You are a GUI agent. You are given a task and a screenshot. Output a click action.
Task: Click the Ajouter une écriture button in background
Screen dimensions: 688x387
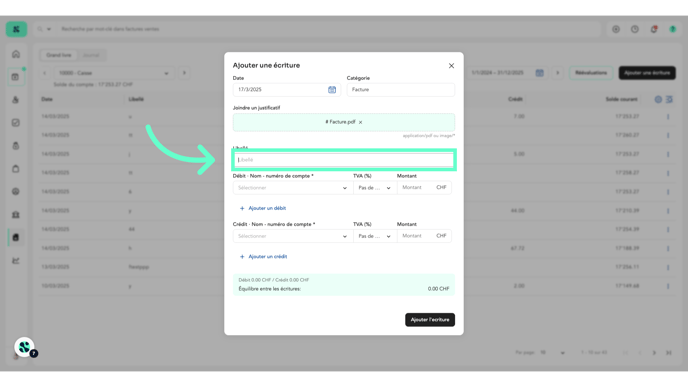pyautogui.click(x=647, y=73)
